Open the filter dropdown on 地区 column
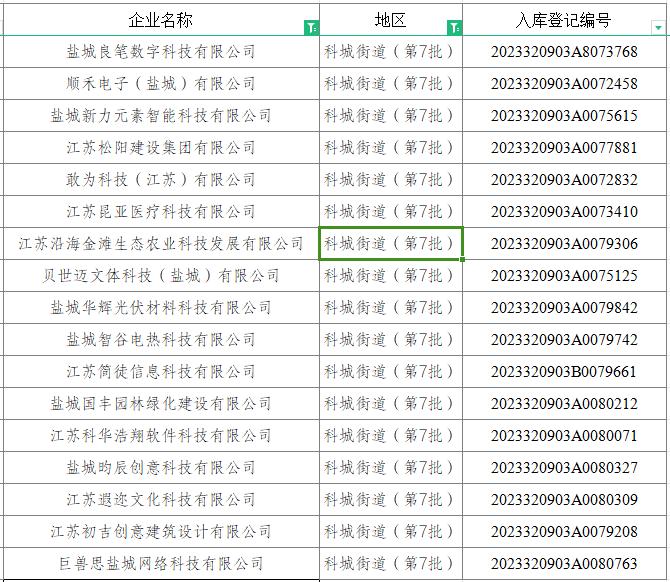 [x=454, y=28]
